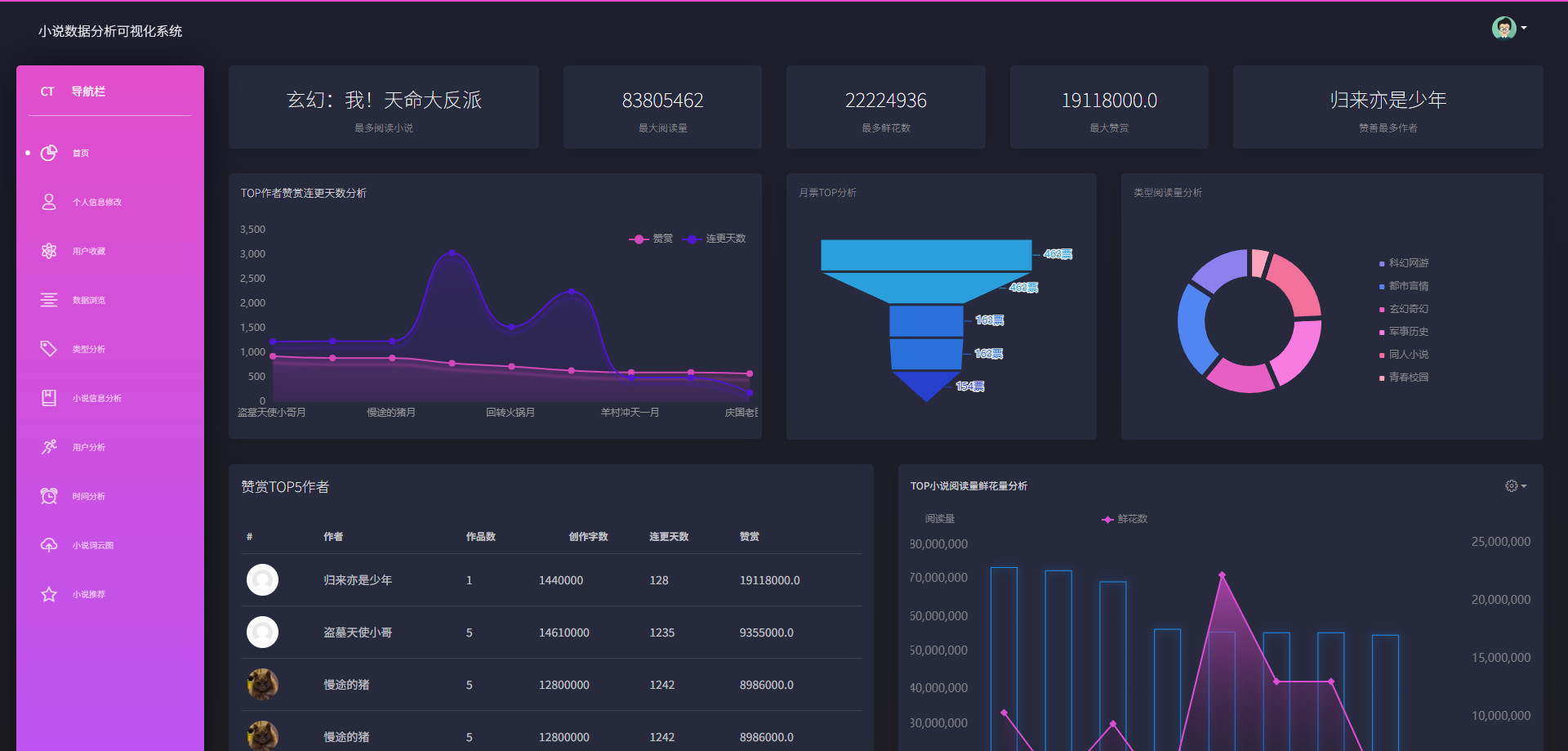Click the 1235 连更天数 cell
1568x751 pixels.
pyautogui.click(x=662, y=633)
